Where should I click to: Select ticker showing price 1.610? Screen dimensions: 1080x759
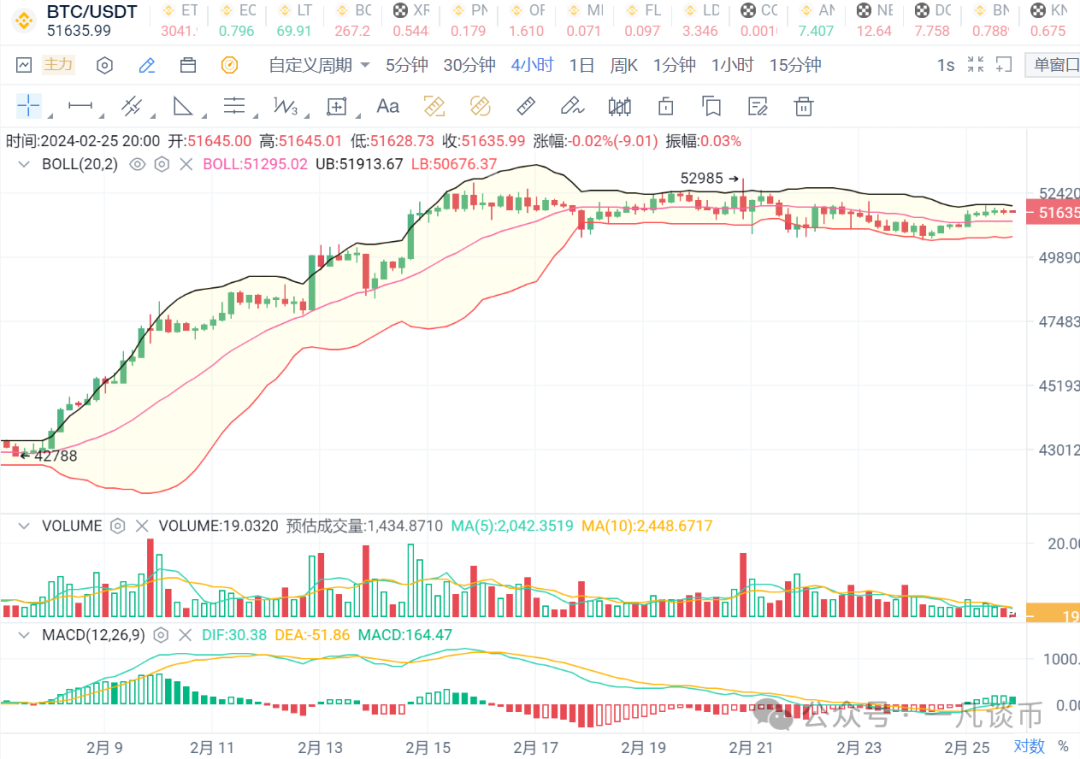526,21
